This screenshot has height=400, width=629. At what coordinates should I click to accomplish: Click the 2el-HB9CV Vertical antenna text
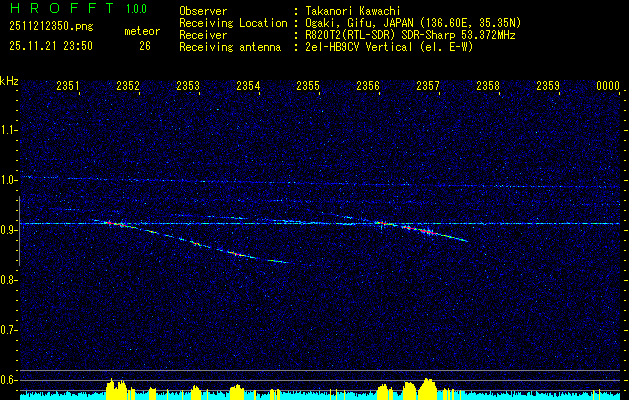389,47
